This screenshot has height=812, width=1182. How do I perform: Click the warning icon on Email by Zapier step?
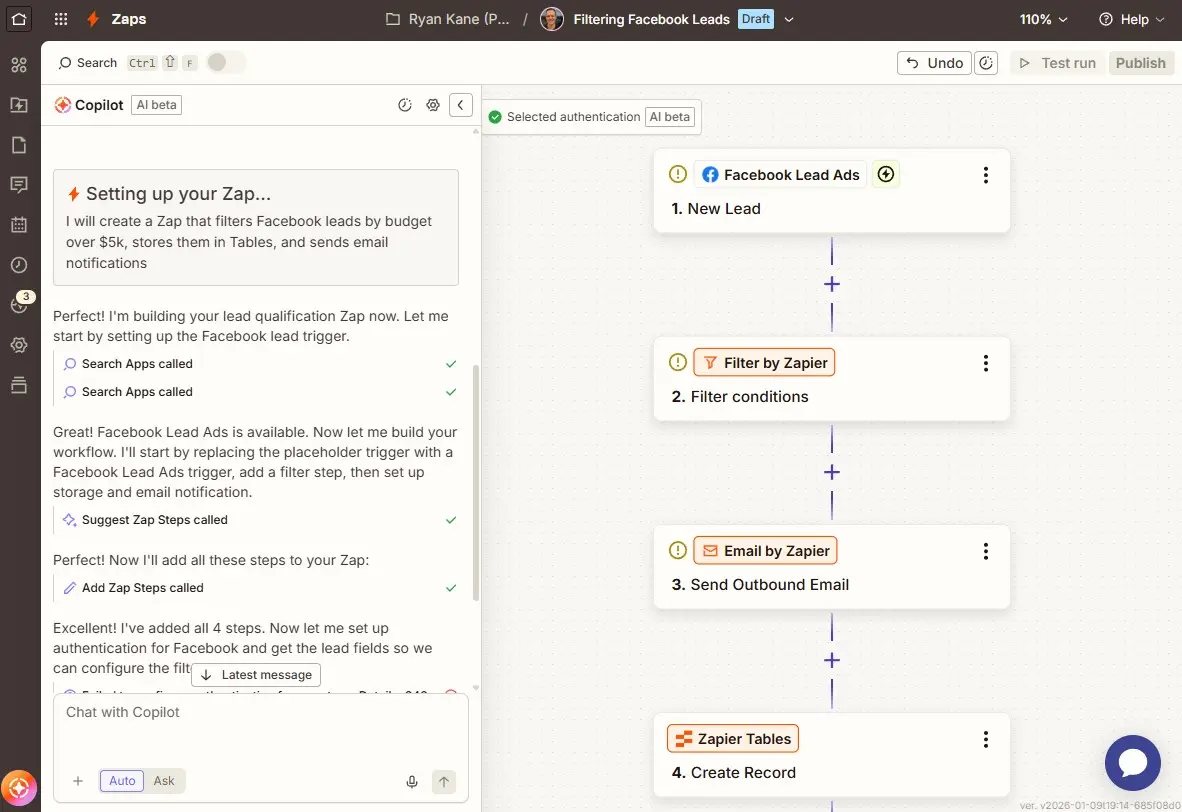(678, 550)
